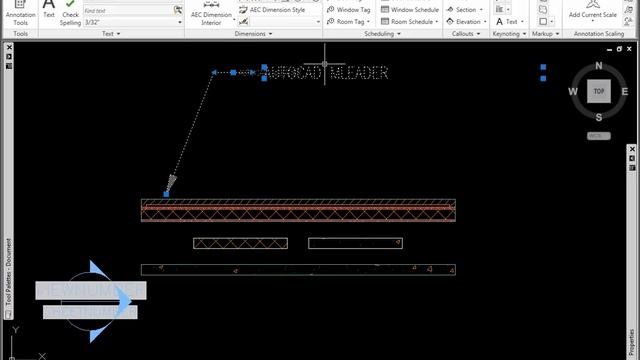Click the dimension style icon beside the empty dropdown
This screenshot has height=360, width=640.
pyautogui.click(x=243, y=22)
